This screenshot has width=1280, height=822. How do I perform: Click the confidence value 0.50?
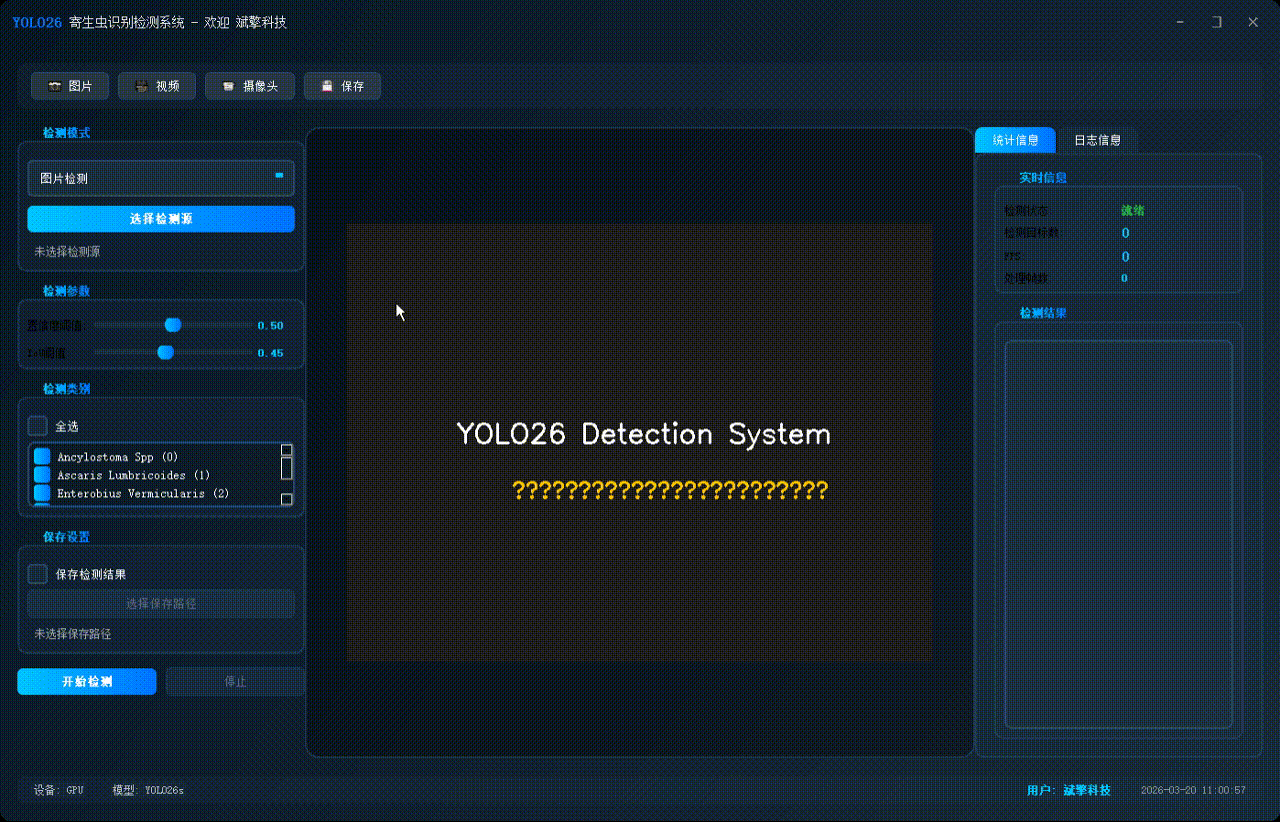pyautogui.click(x=270, y=326)
